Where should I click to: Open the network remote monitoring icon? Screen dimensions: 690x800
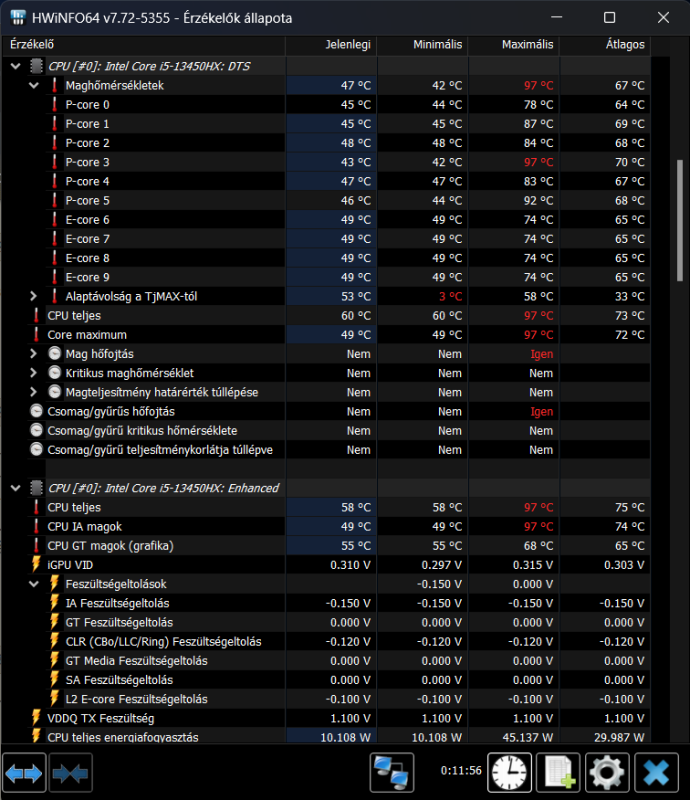click(x=391, y=773)
